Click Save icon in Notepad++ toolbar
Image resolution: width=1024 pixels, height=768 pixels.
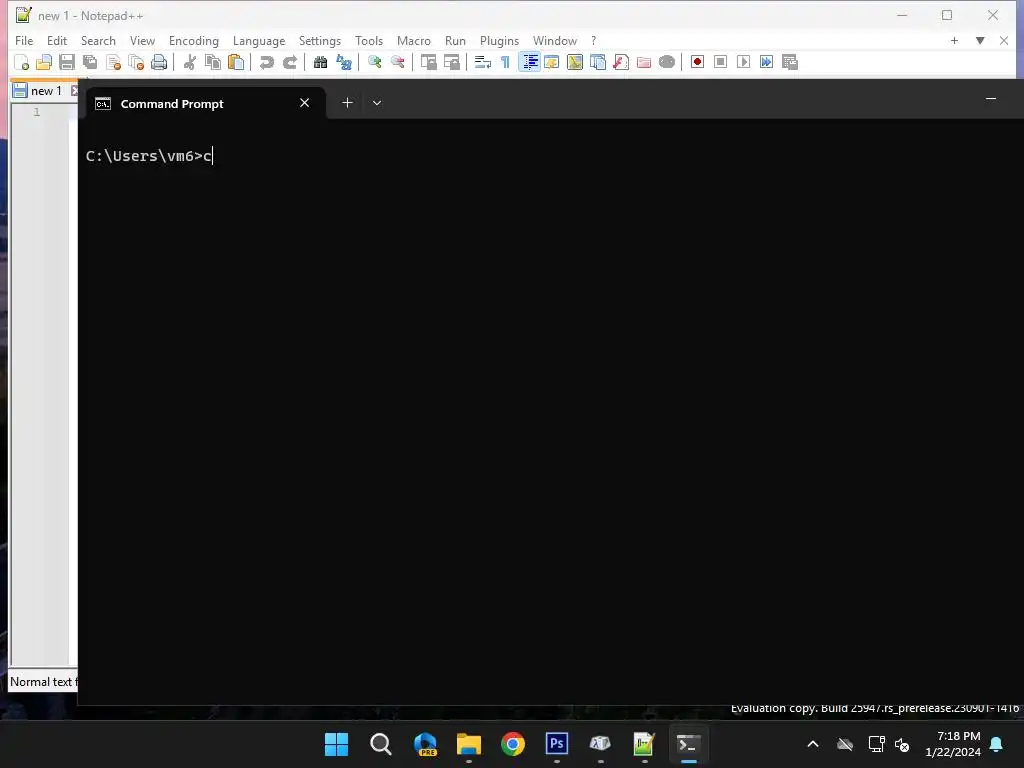(x=67, y=62)
